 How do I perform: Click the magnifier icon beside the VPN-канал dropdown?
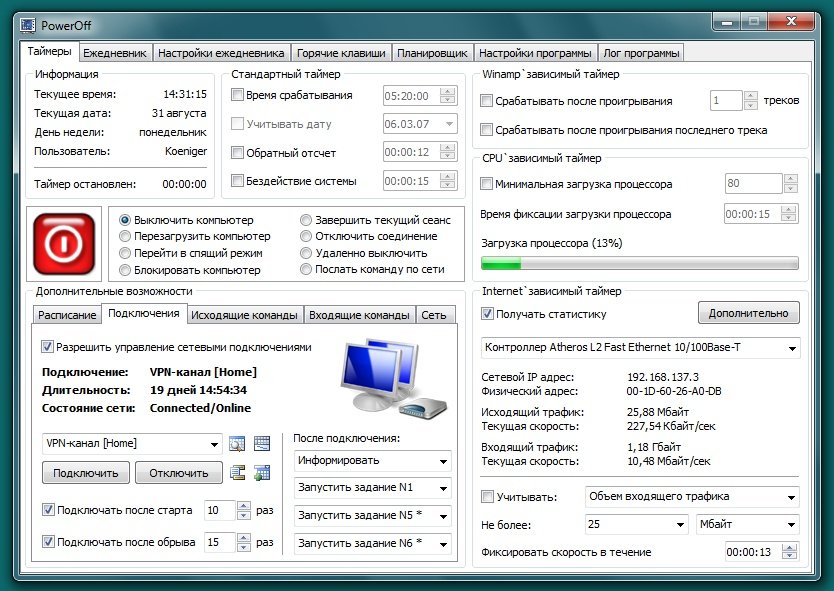238,444
